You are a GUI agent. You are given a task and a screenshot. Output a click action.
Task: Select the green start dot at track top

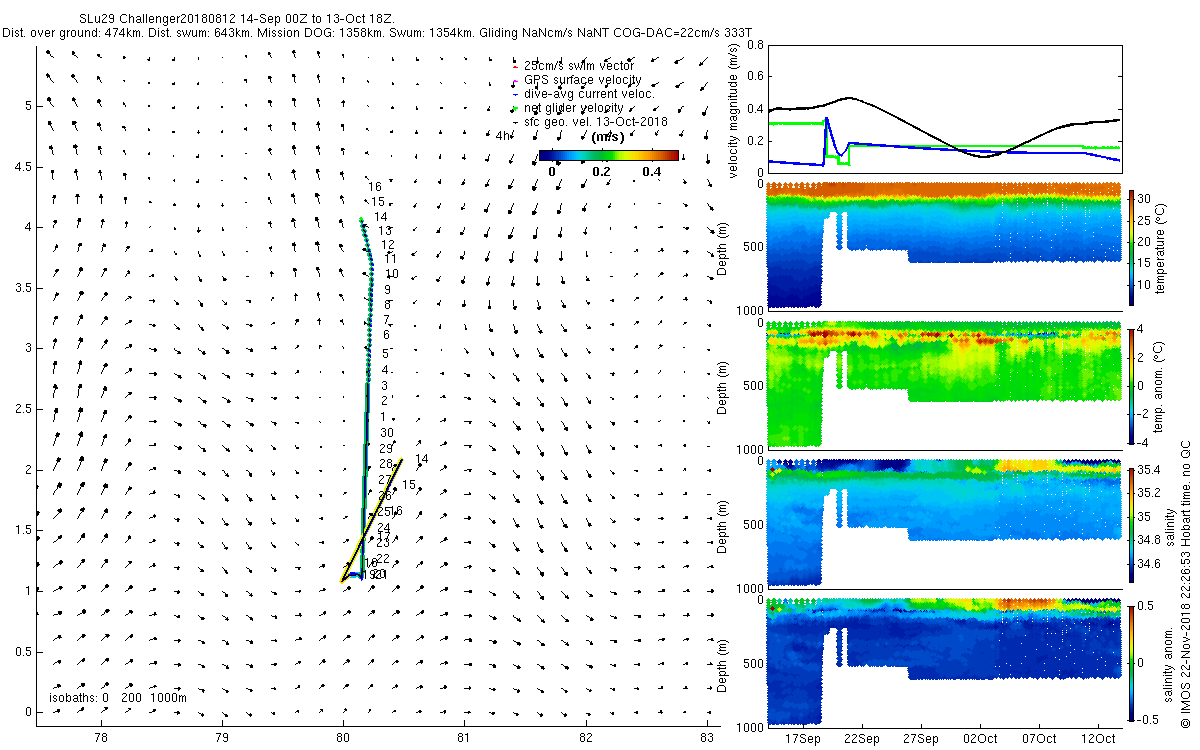pyautogui.click(x=361, y=220)
